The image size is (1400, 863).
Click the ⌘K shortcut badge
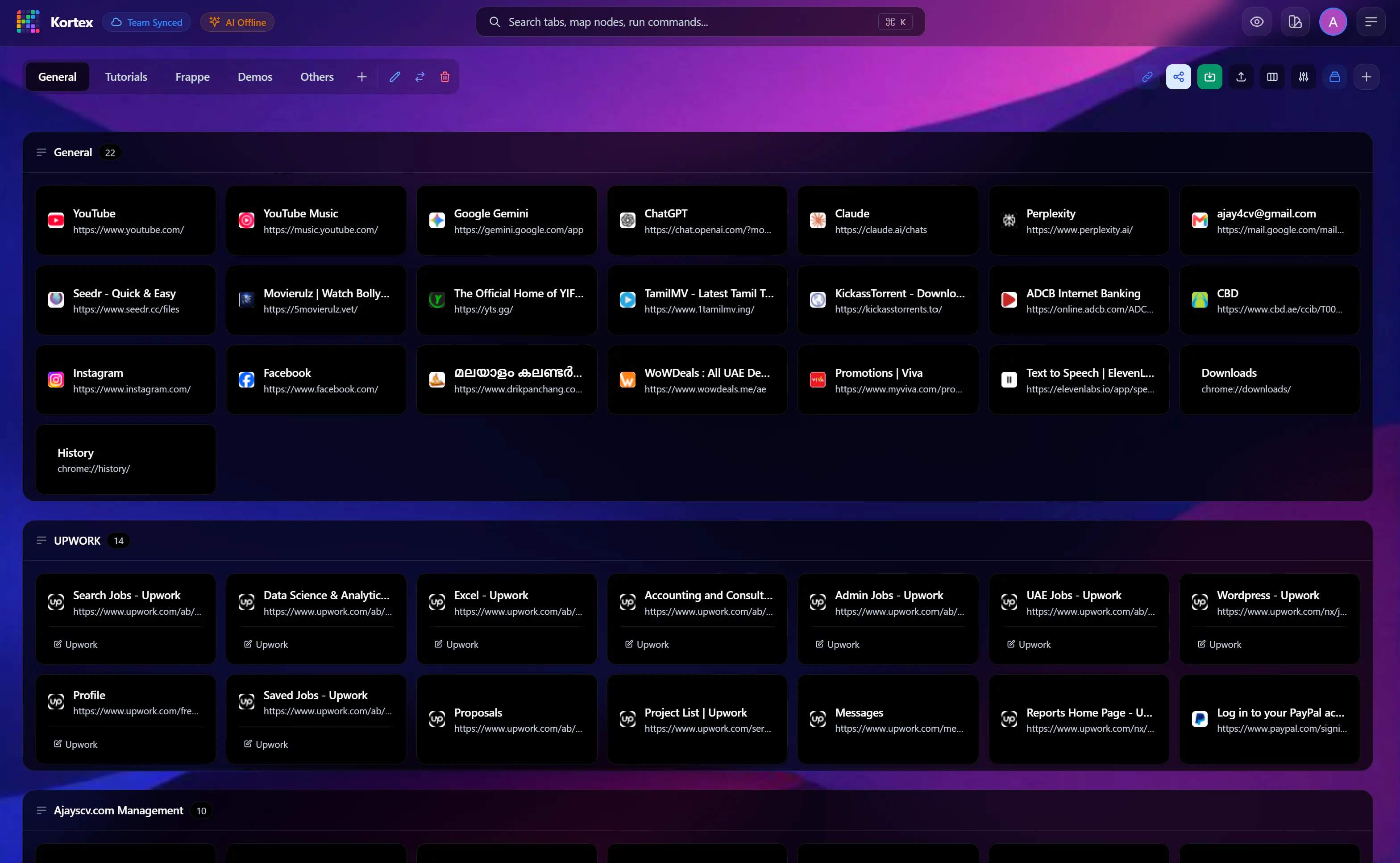(895, 22)
